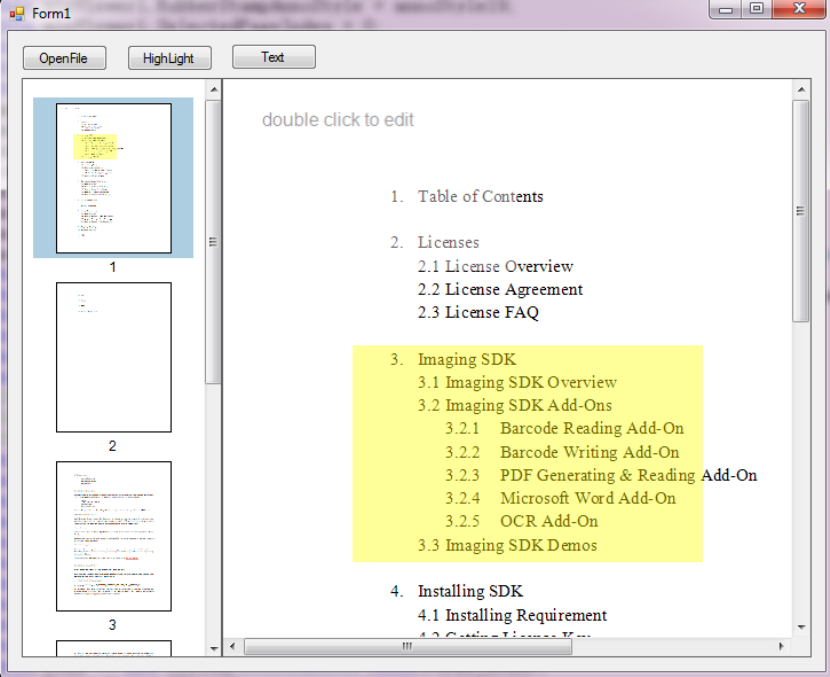Click 'Barcode Reading Add-On' entry
Screen dimensions: 830x677
592,428
